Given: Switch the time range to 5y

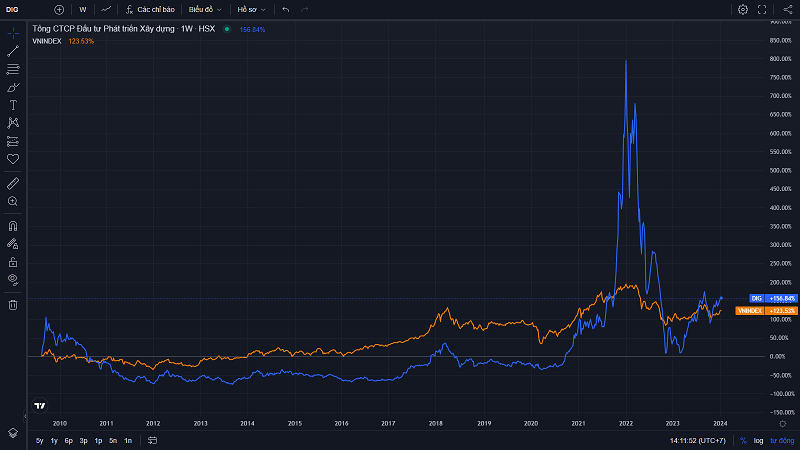Looking at the screenshot, I should [x=40, y=440].
